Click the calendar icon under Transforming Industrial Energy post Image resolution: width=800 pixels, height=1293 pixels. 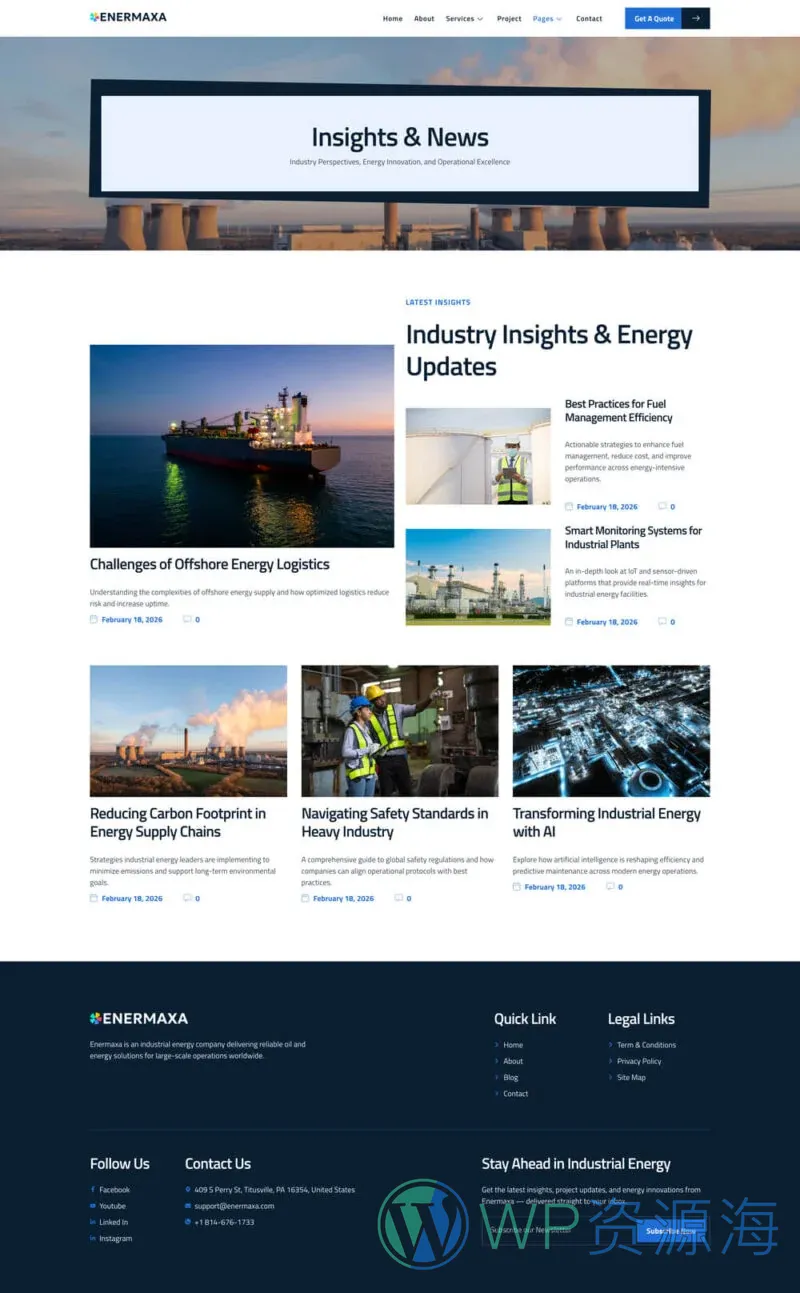(517, 886)
